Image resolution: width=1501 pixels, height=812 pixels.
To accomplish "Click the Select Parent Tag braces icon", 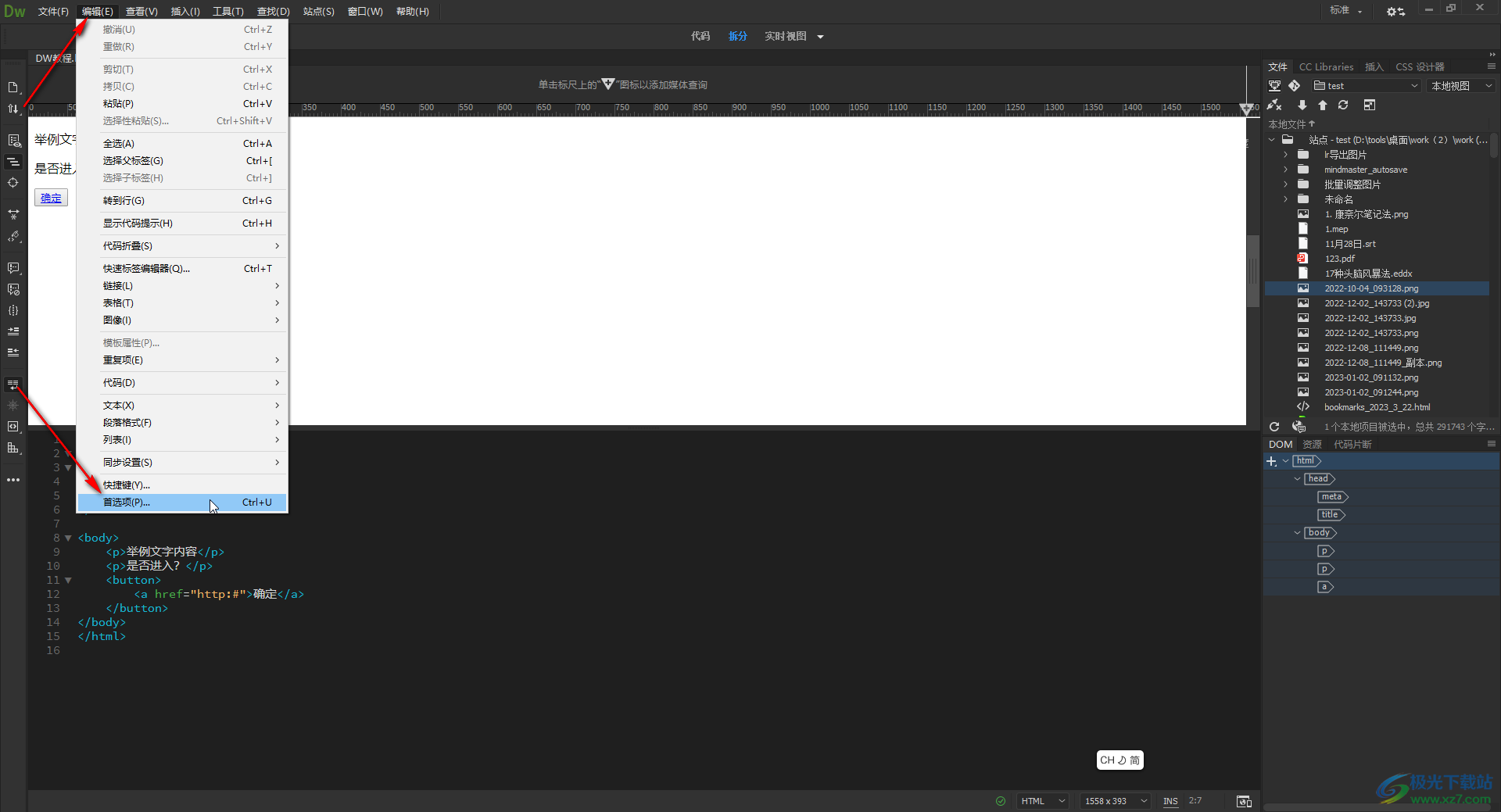I will click(x=13, y=310).
